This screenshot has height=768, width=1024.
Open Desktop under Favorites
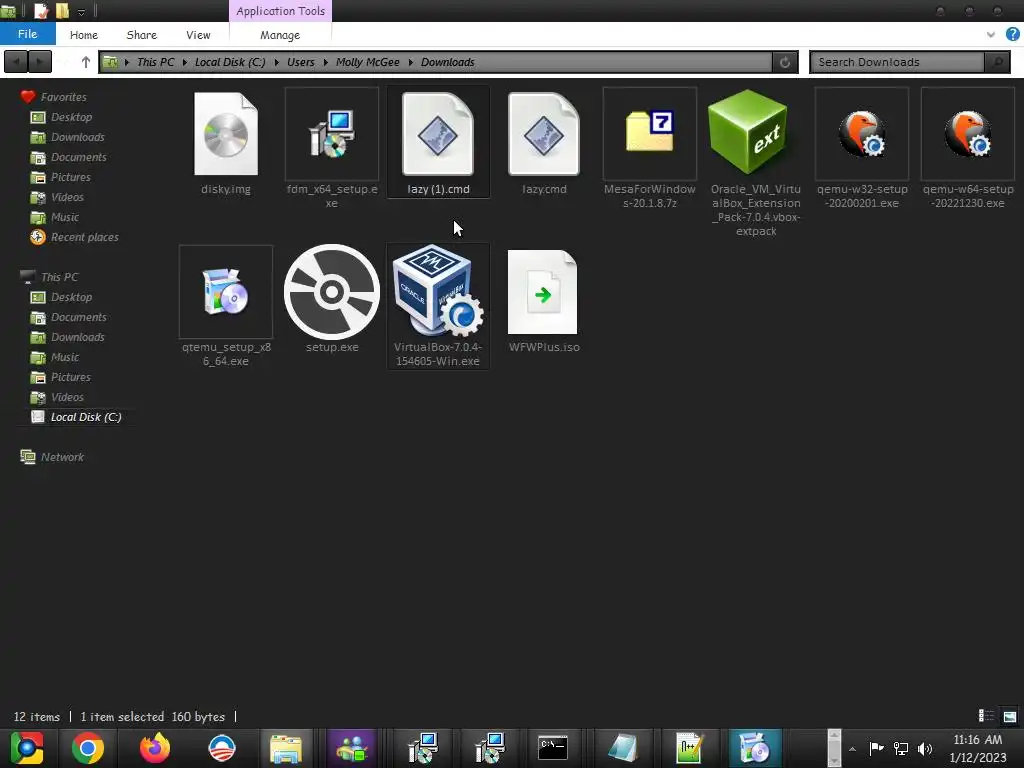71,117
